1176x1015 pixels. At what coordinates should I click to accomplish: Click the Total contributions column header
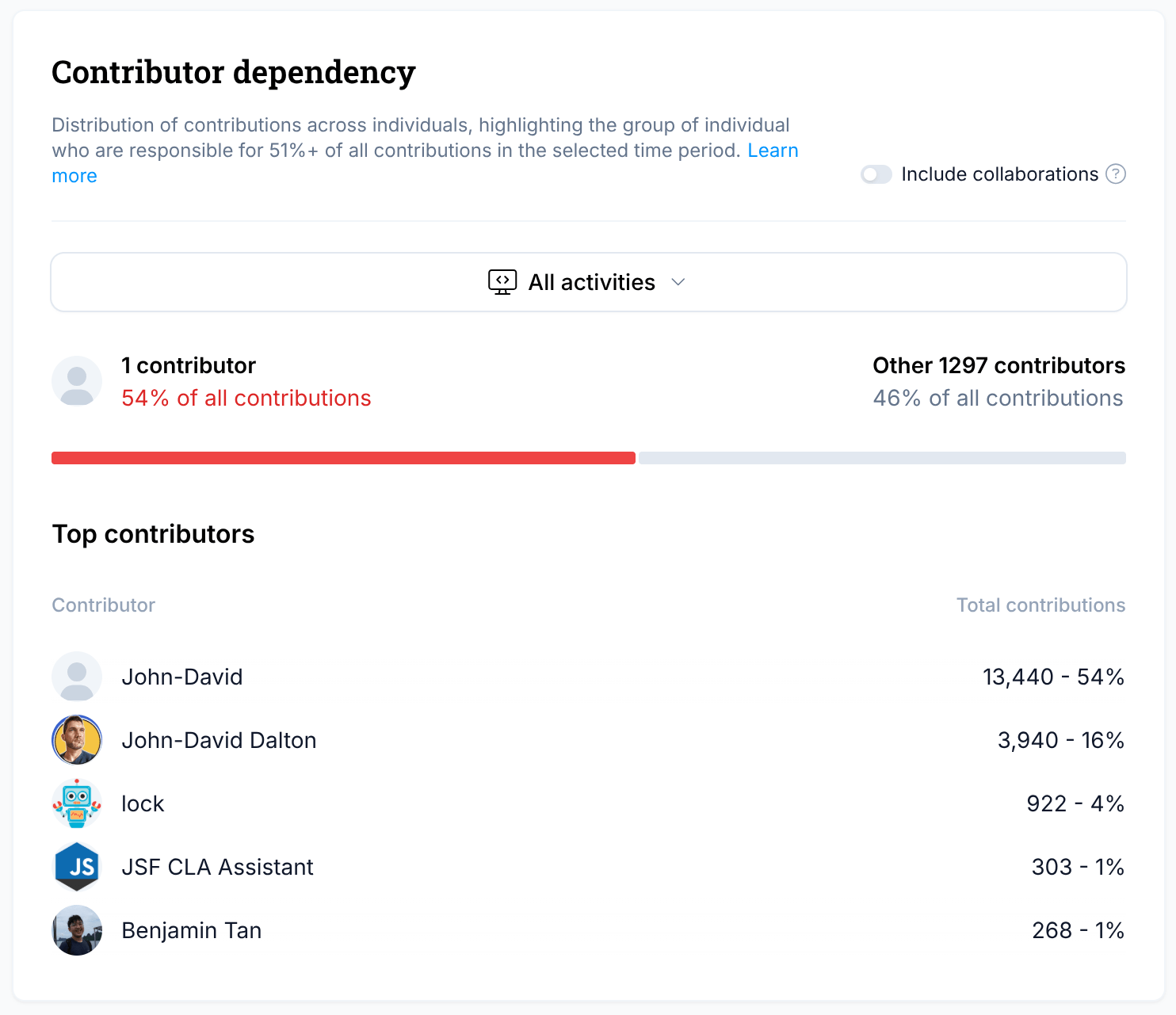point(1040,605)
